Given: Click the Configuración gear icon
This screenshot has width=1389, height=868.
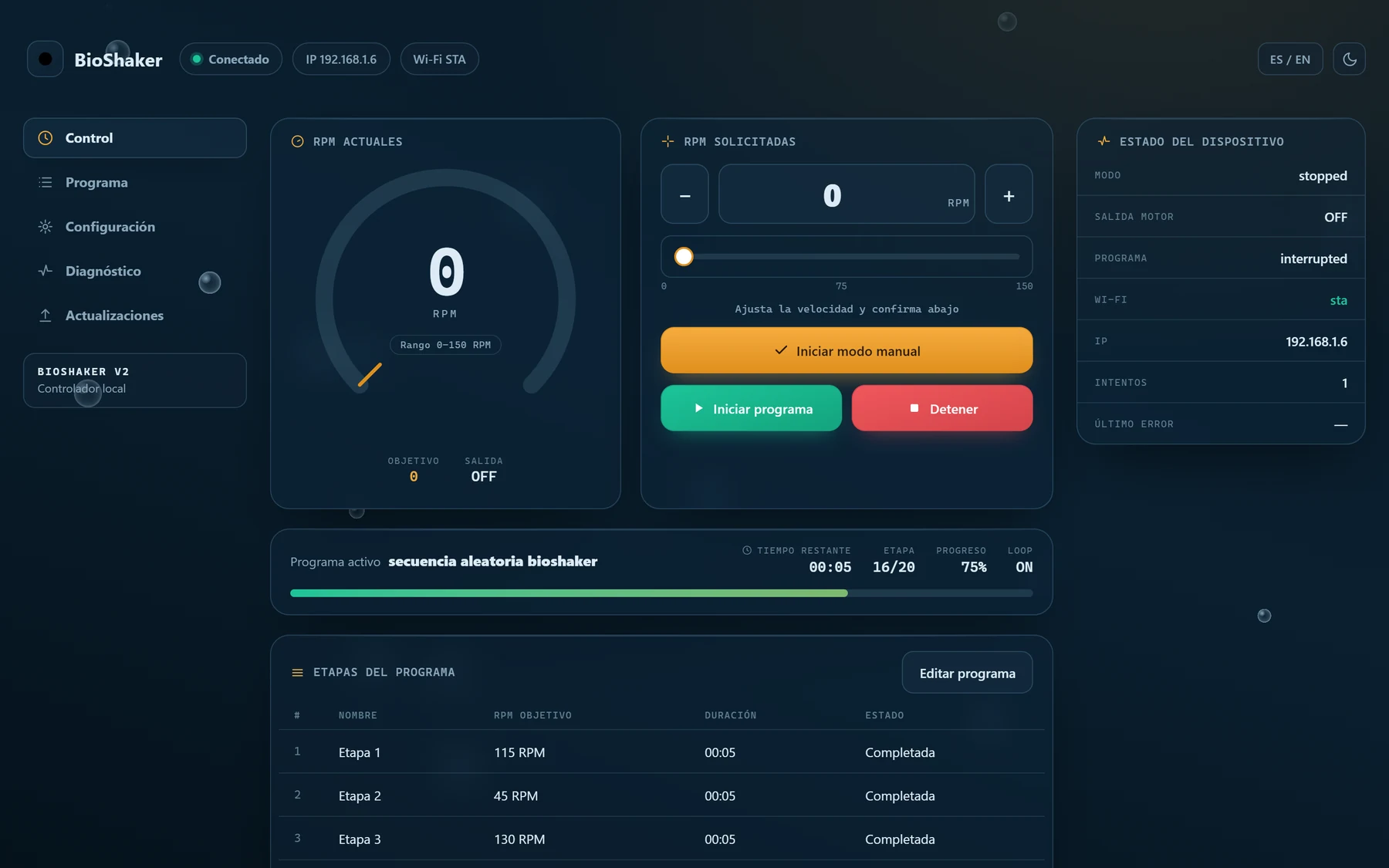Looking at the screenshot, I should 46,227.
